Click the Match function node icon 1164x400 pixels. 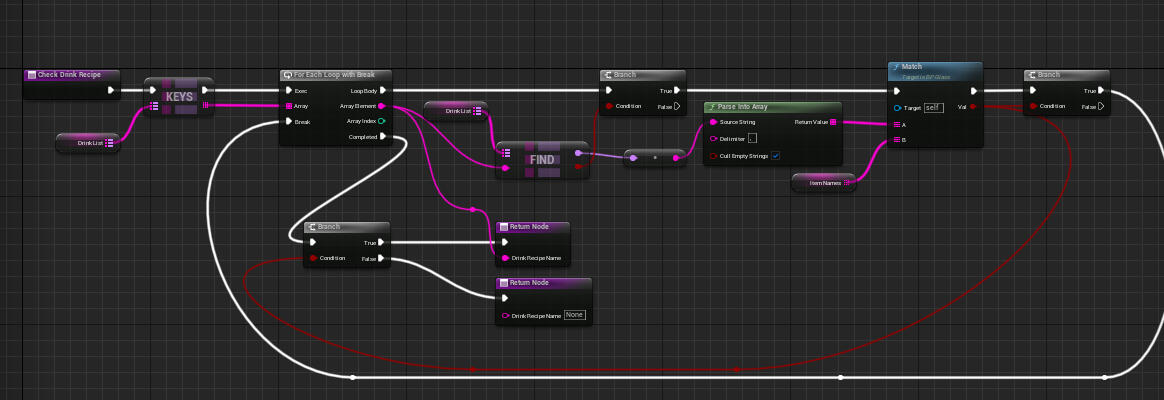(x=896, y=66)
